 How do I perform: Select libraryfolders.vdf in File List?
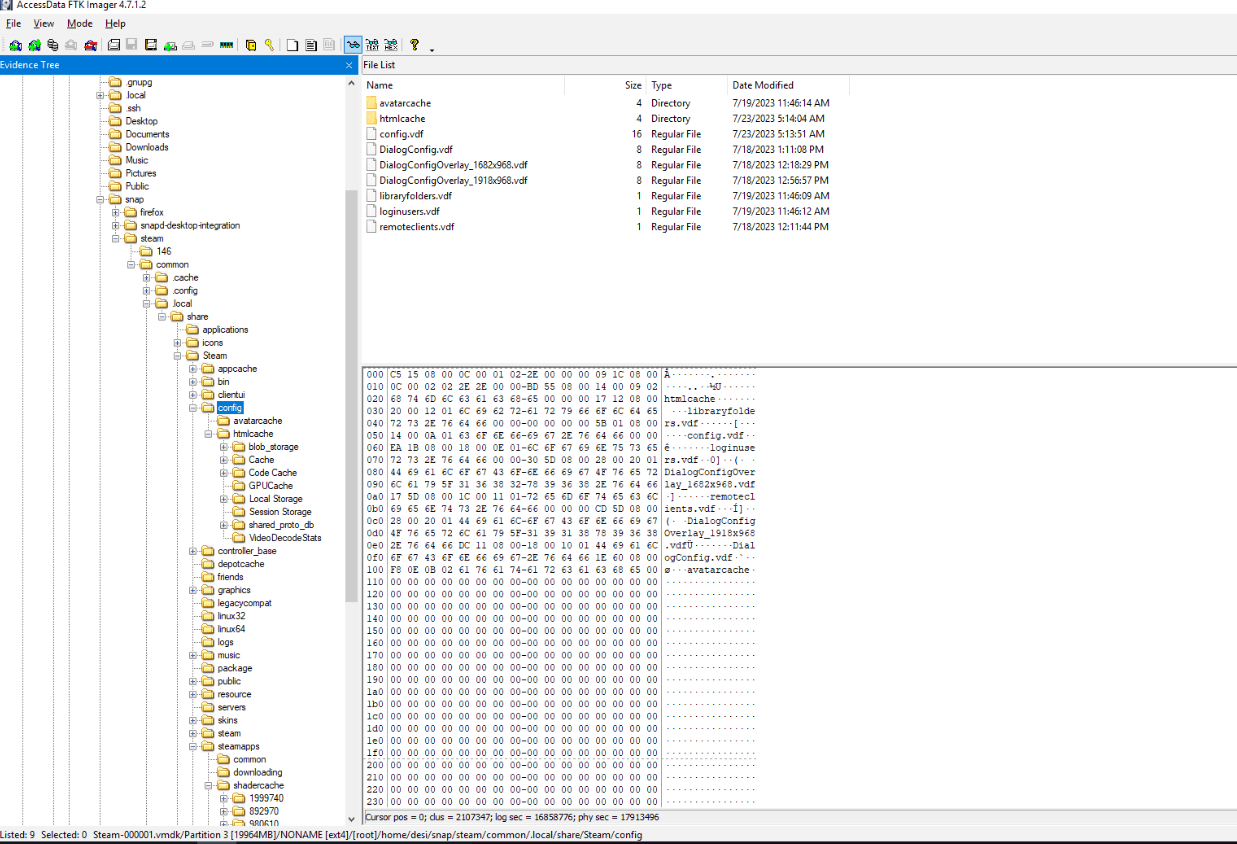click(x=415, y=196)
